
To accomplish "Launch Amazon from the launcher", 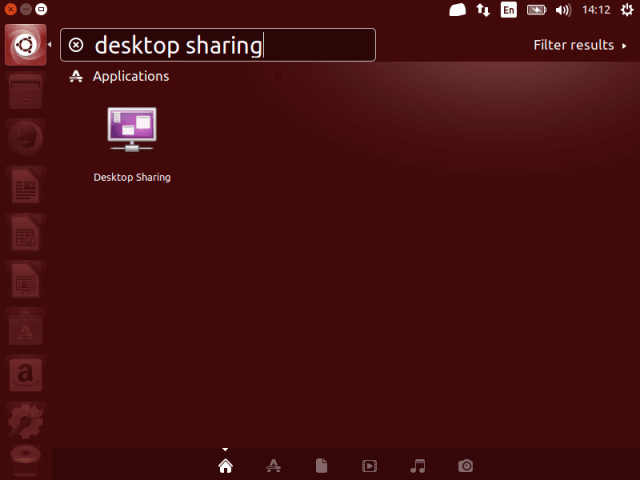I will point(25,375).
